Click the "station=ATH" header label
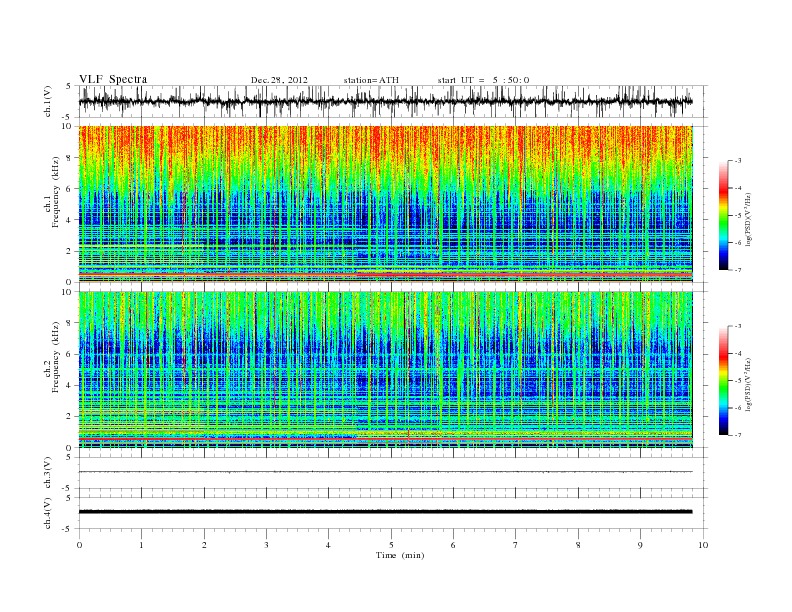The image size is (792, 612). [371, 80]
